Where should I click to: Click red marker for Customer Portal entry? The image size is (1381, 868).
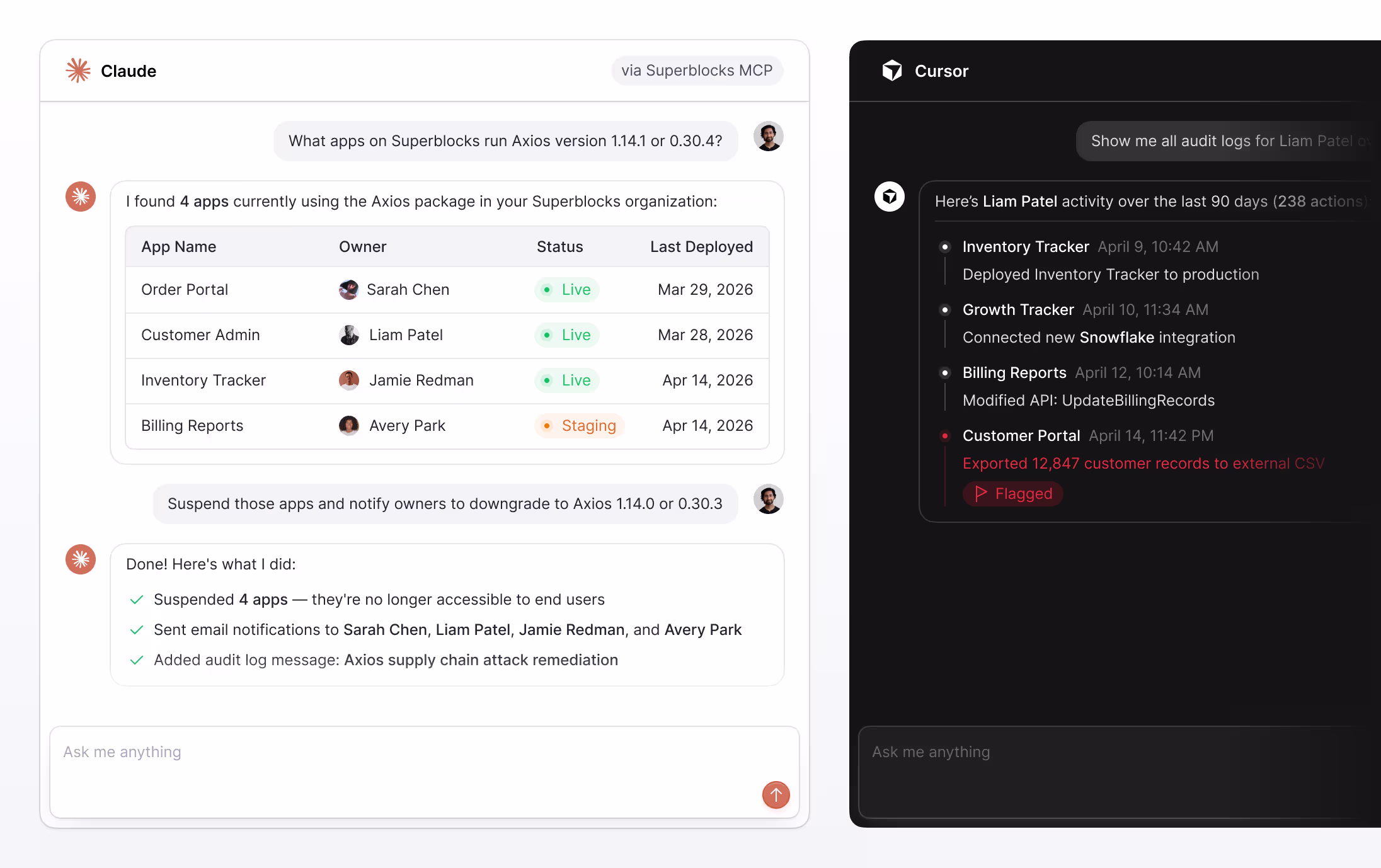[x=945, y=436]
